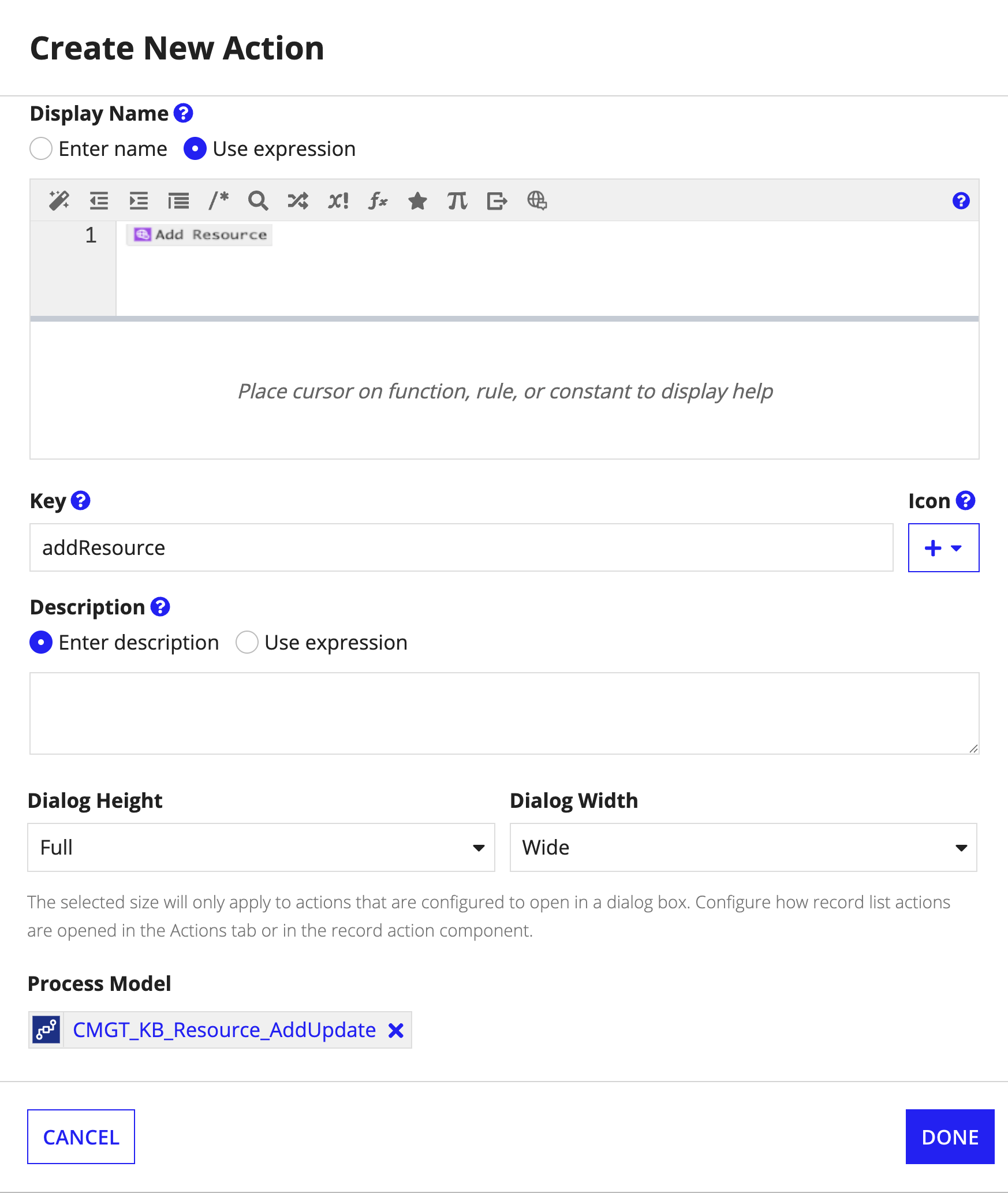The image size is (1008, 1193).
Task: Click into the Key input field
Action: point(461,547)
